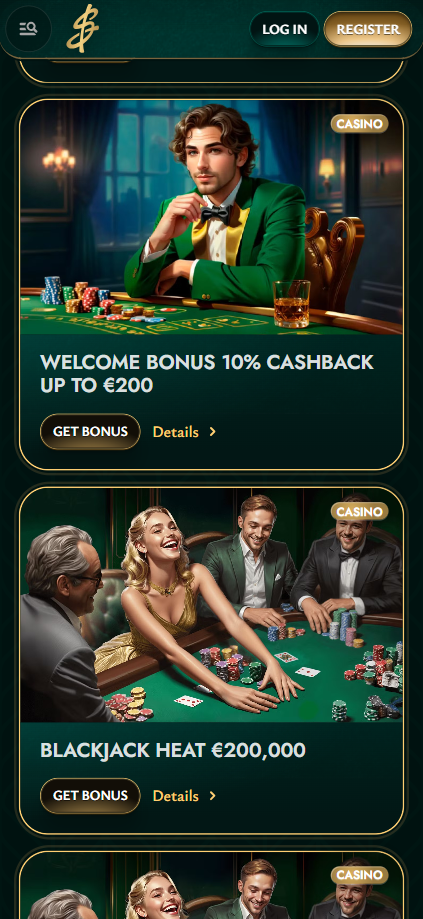Click the Welcome Bonus 10% Cashback title
The width and height of the screenshot is (423, 919).
pos(207,373)
